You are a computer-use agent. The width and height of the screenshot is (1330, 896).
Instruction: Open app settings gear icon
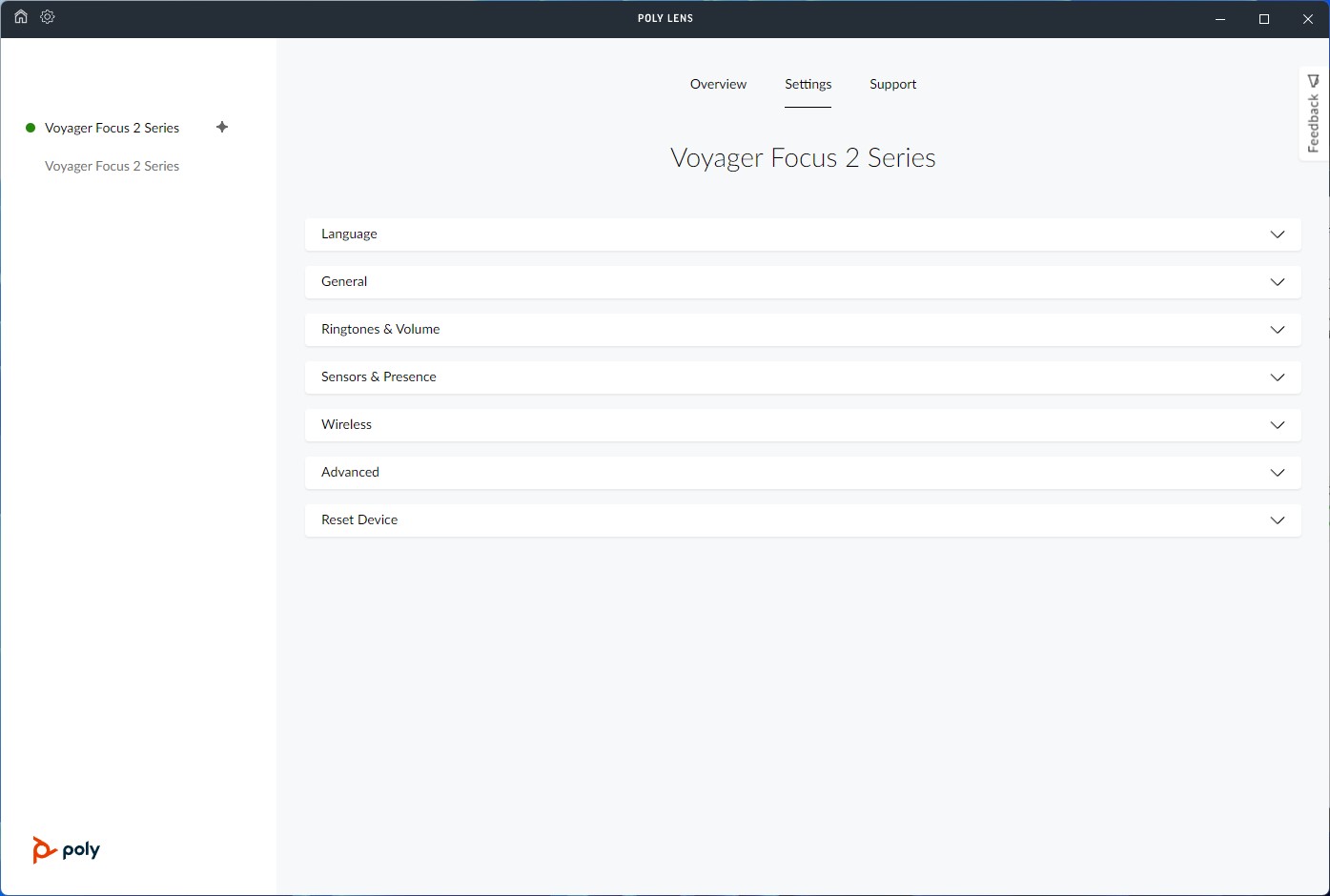[48, 17]
